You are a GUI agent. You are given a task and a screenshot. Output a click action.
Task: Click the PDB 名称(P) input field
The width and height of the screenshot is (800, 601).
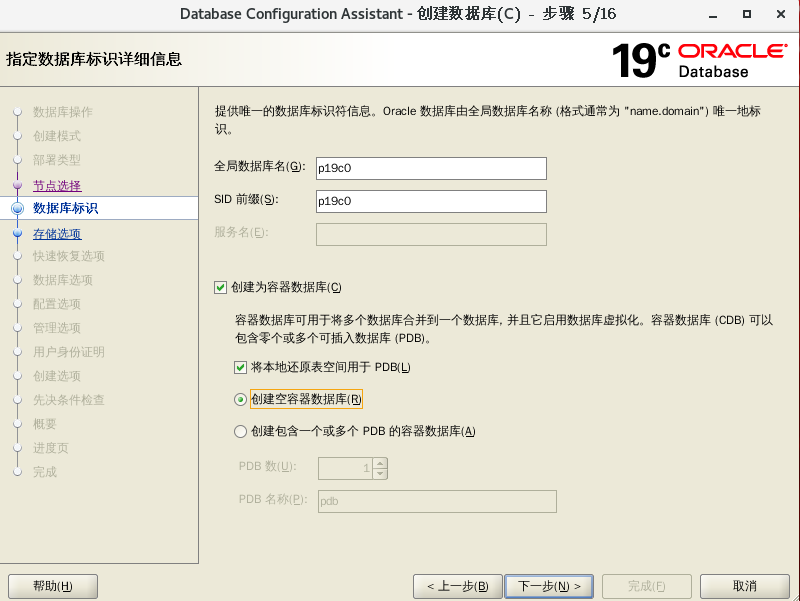pyautogui.click(x=437, y=502)
